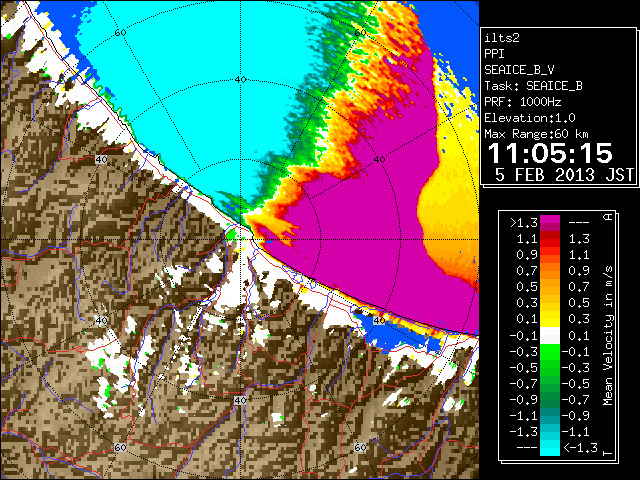This screenshot has height=480, width=640.
Task: Select the "PPI" scan type text
Action: tap(494, 54)
